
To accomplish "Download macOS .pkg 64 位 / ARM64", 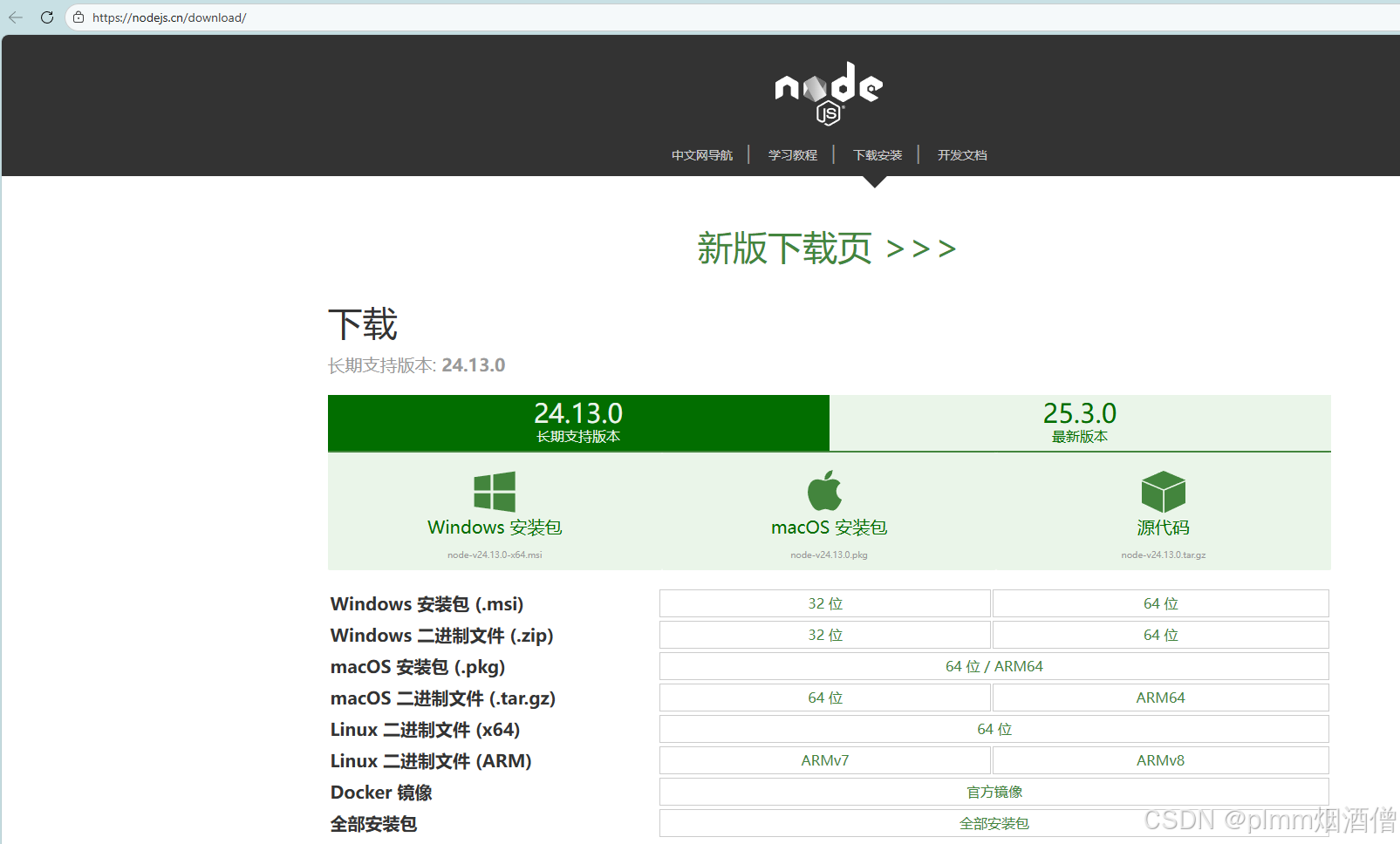I will [x=994, y=666].
